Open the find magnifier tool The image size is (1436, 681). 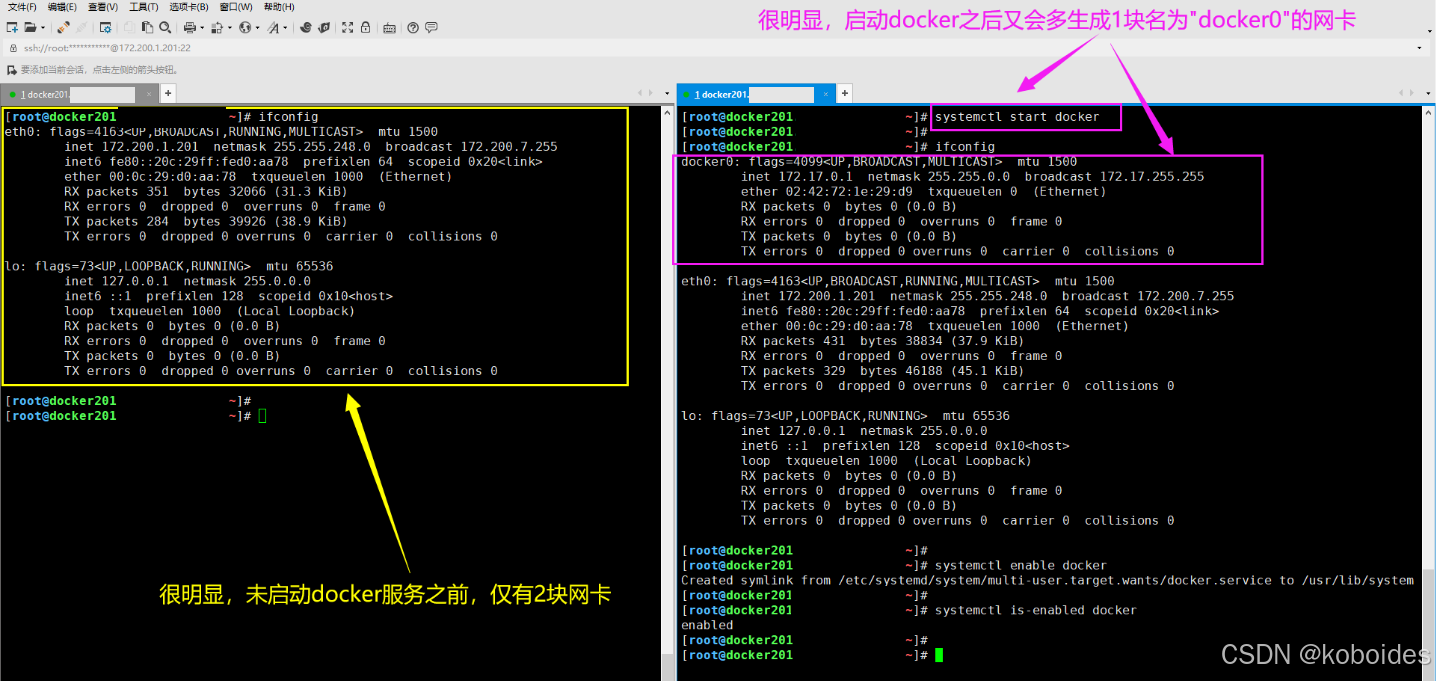pyautogui.click(x=165, y=28)
